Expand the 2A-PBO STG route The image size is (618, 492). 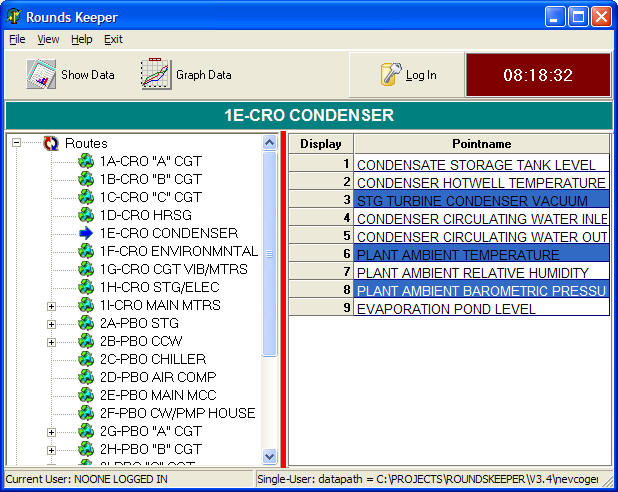[x=51, y=323]
